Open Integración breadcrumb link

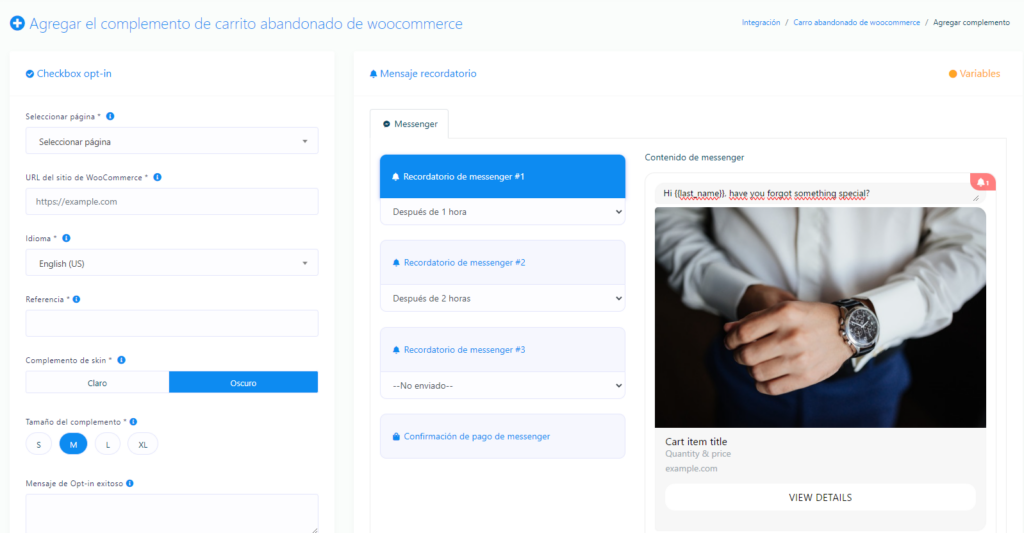coord(761,22)
